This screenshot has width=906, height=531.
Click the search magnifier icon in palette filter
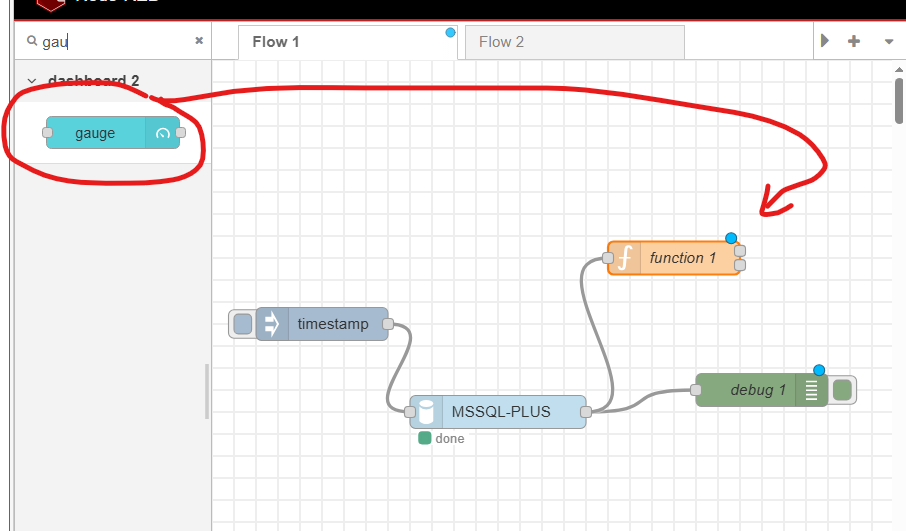32,41
